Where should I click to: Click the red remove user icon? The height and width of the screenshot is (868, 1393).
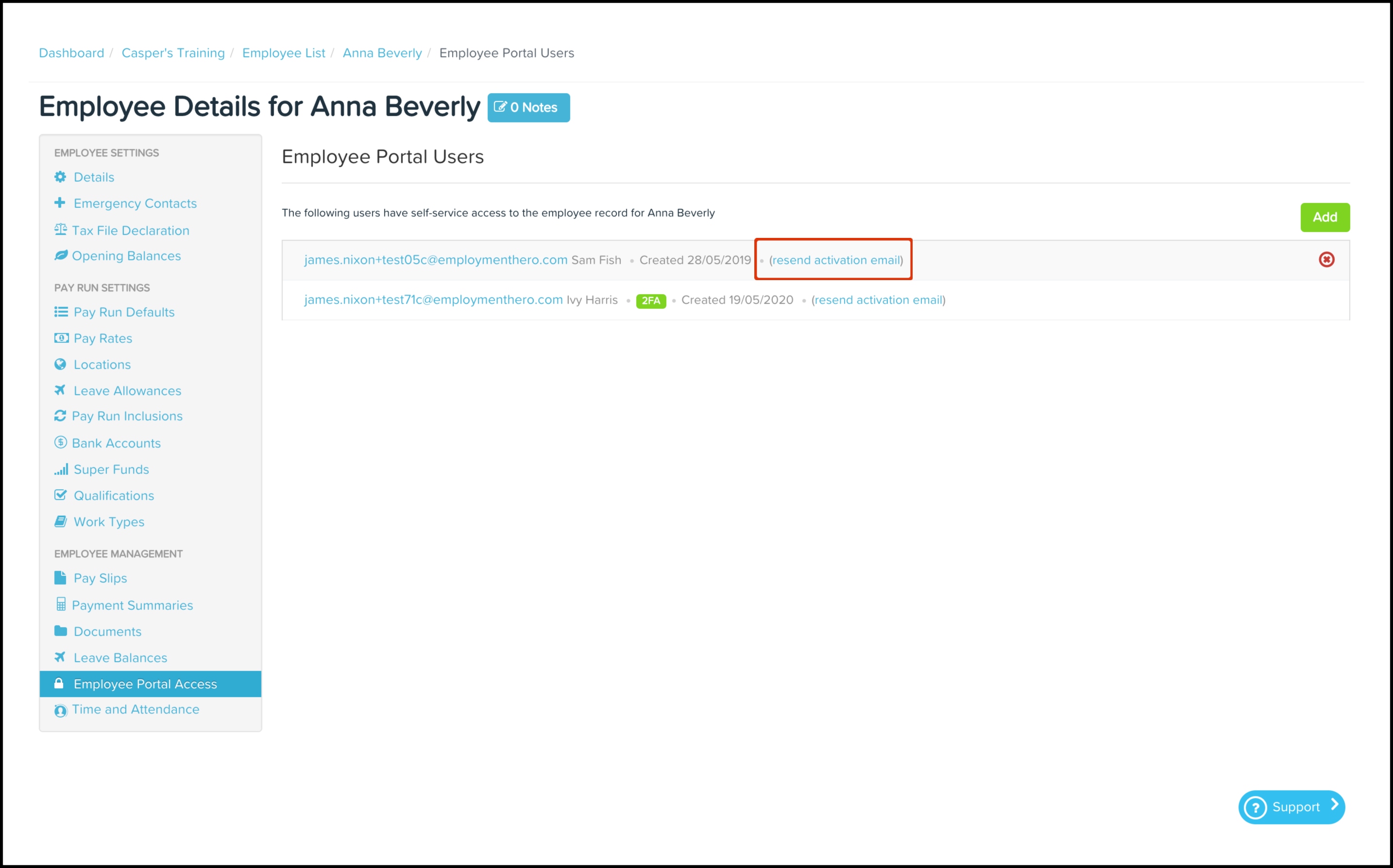click(1326, 260)
